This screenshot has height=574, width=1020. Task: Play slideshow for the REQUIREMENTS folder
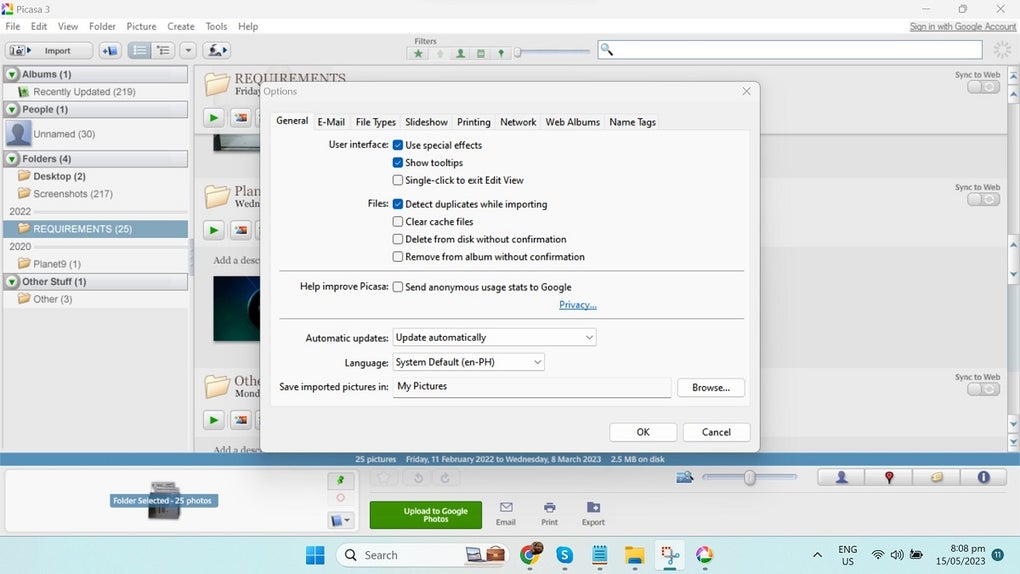click(x=213, y=118)
